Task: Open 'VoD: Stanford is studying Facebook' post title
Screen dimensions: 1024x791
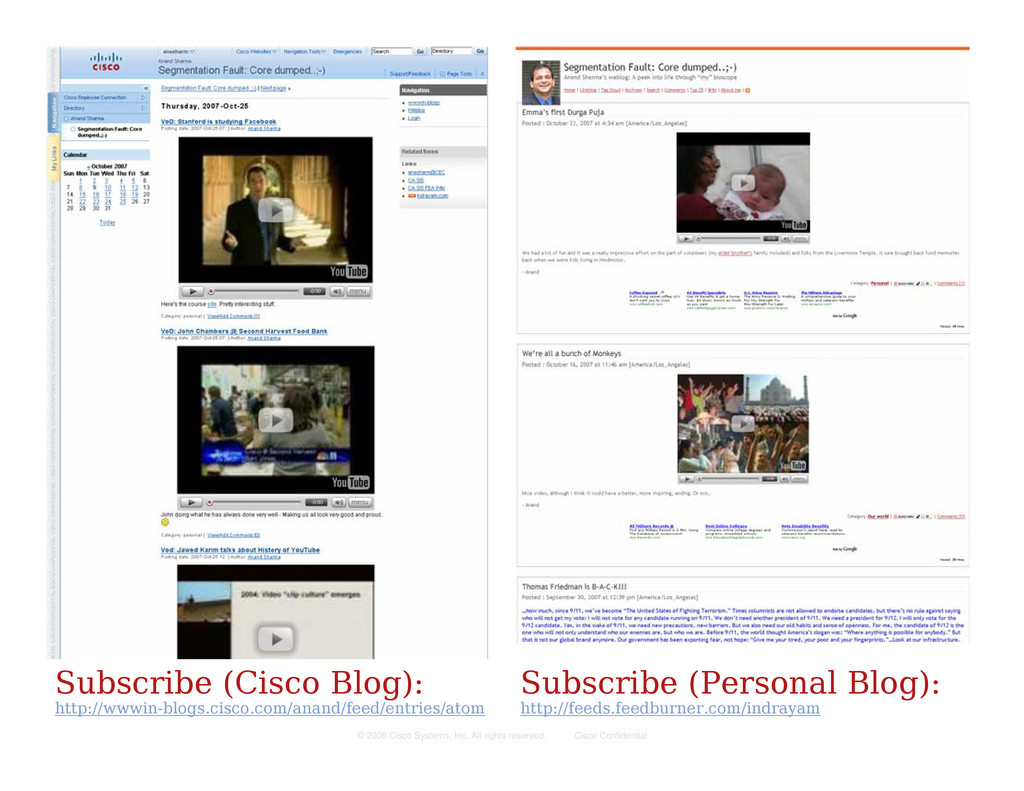Action: coord(218,121)
